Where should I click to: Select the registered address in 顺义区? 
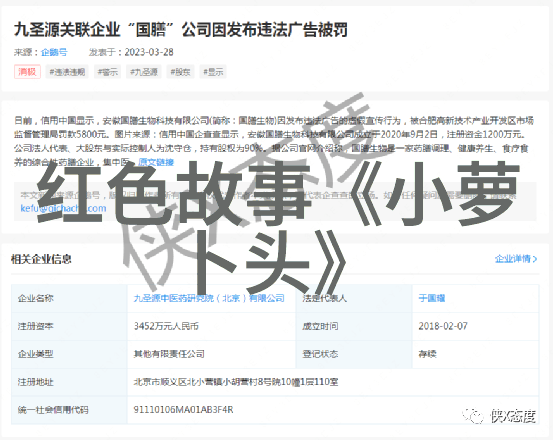(236, 382)
